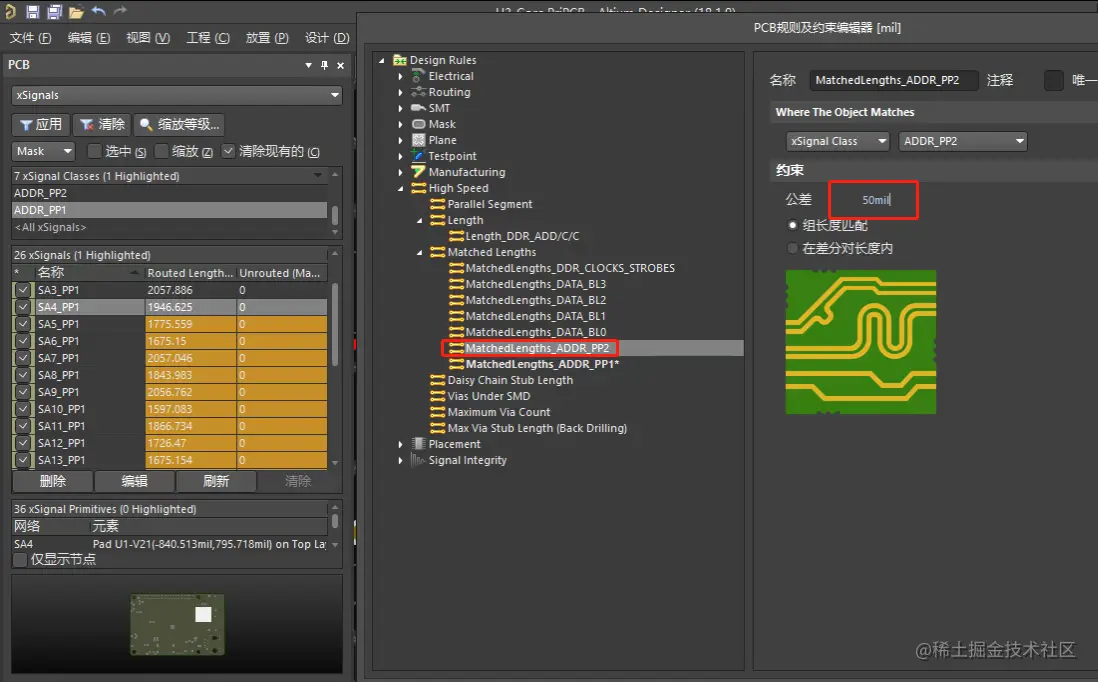Expand the Routing tree node
Viewport: 1098px width, 682px height.
point(401,92)
